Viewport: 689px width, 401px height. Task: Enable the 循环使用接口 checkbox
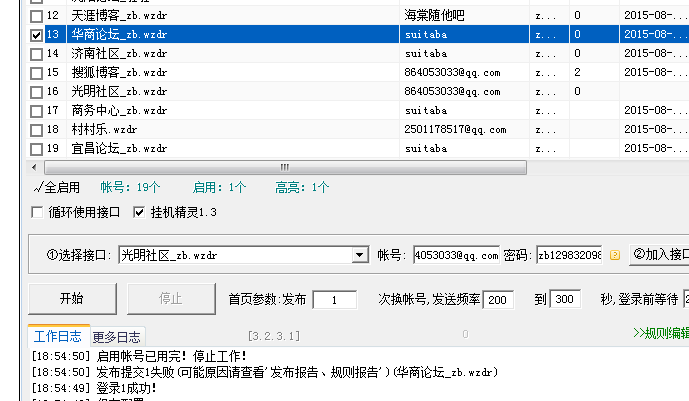tap(38, 212)
